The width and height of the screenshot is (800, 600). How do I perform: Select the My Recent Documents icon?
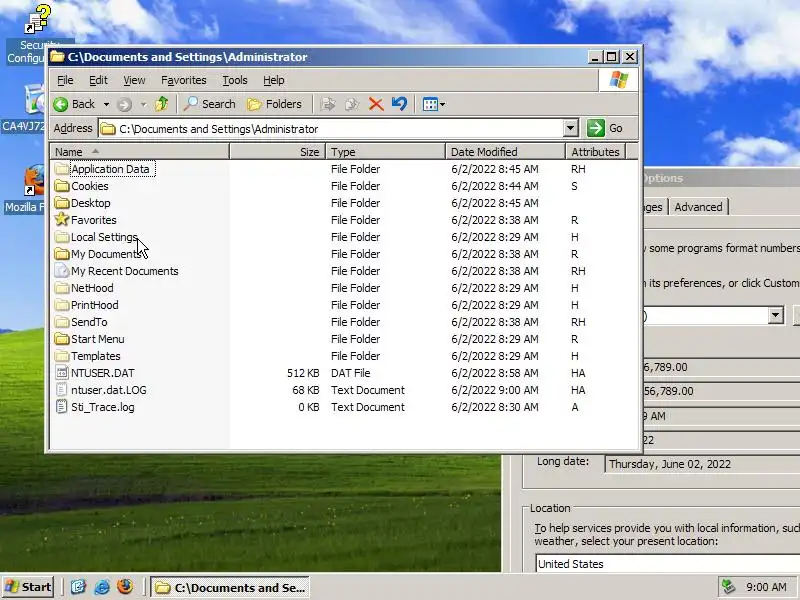coord(62,270)
